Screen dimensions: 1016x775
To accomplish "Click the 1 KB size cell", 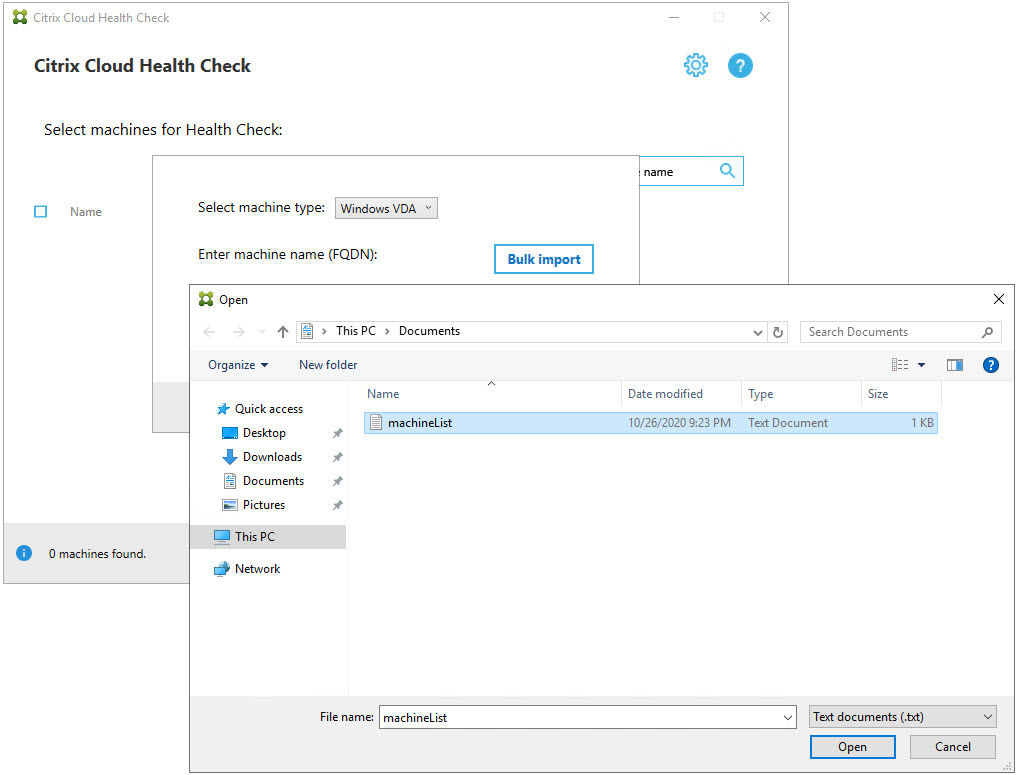I will (x=922, y=423).
